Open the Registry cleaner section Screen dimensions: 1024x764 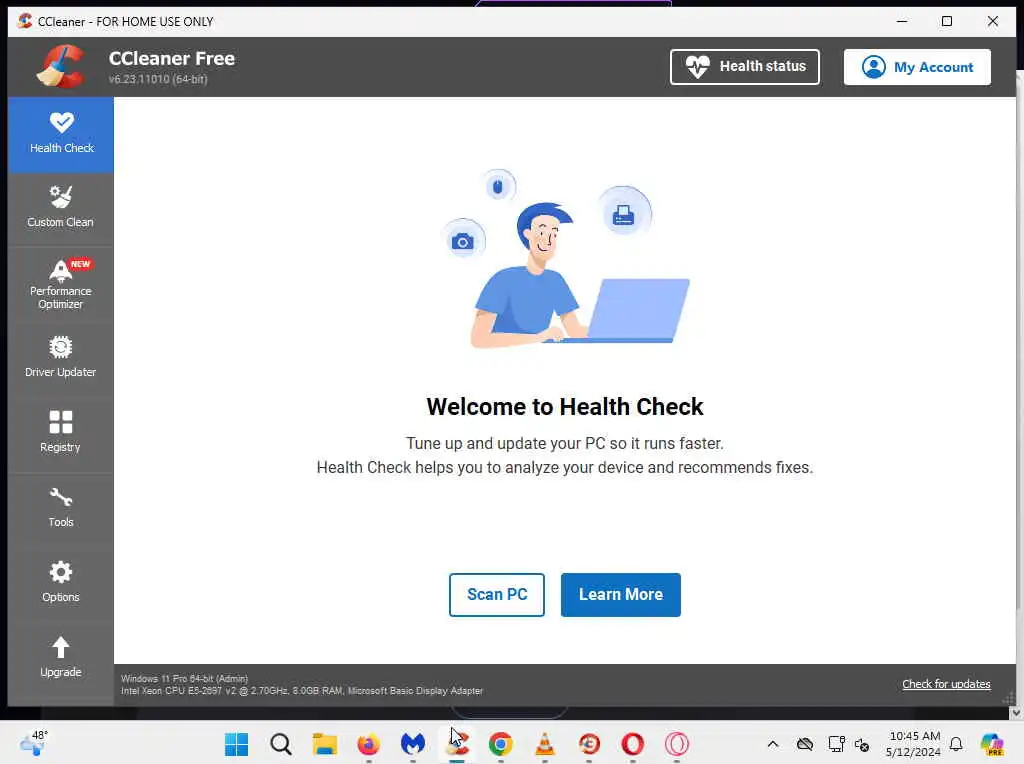(x=61, y=434)
